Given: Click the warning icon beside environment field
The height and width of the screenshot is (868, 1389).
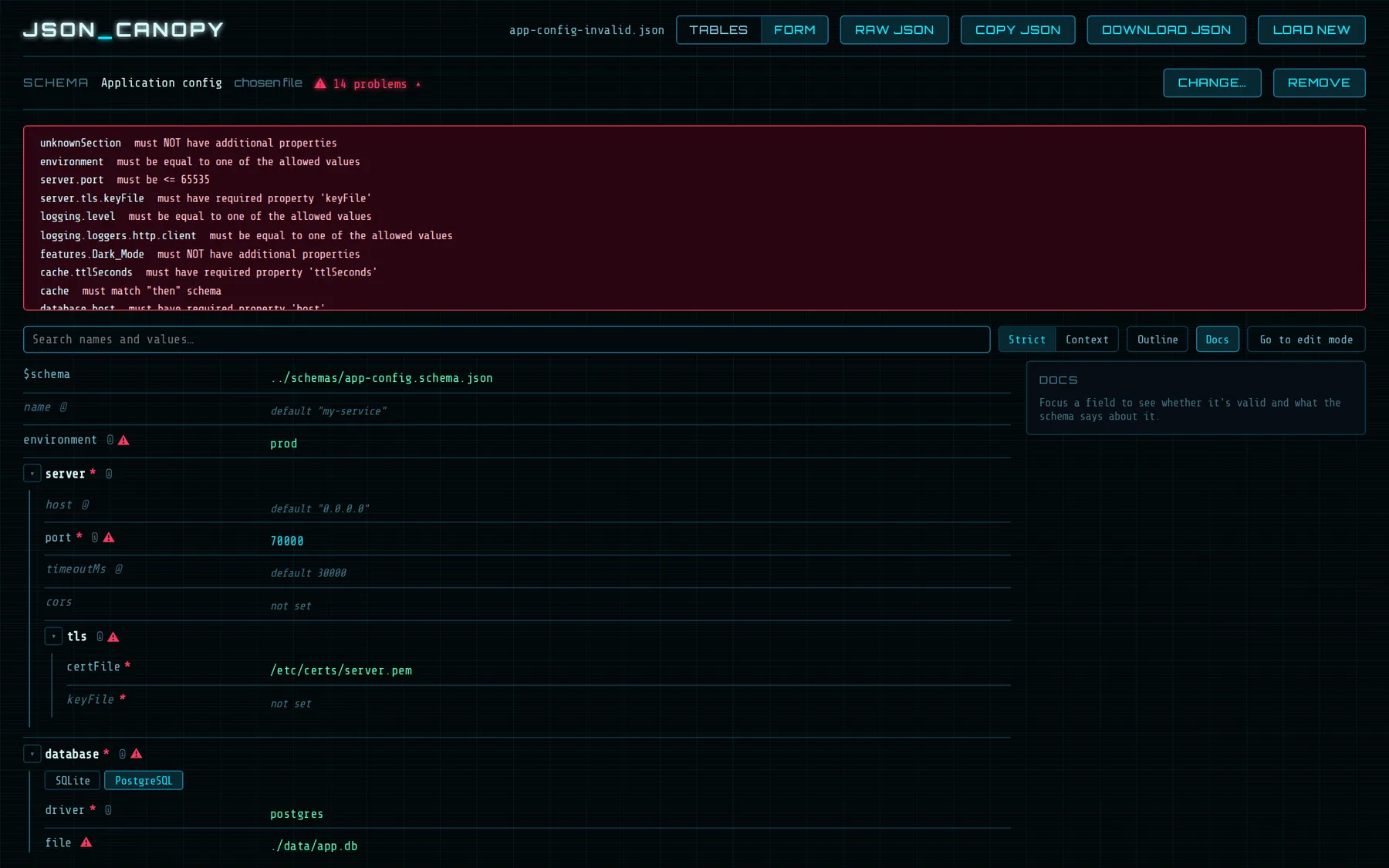Looking at the screenshot, I should tap(123, 440).
